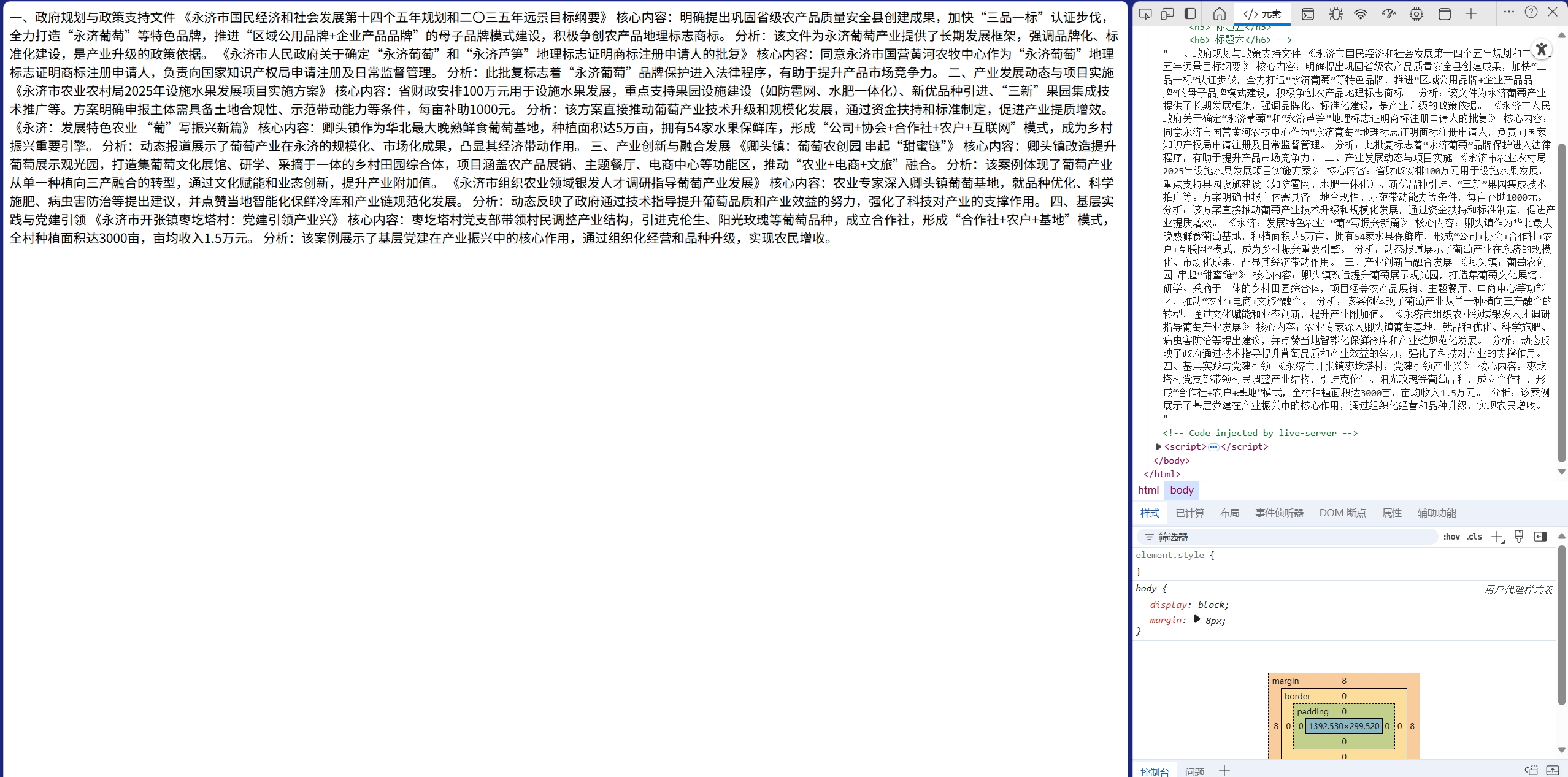Open the Memory chip icon tool
1568x777 pixels.
click(1416, 13)
